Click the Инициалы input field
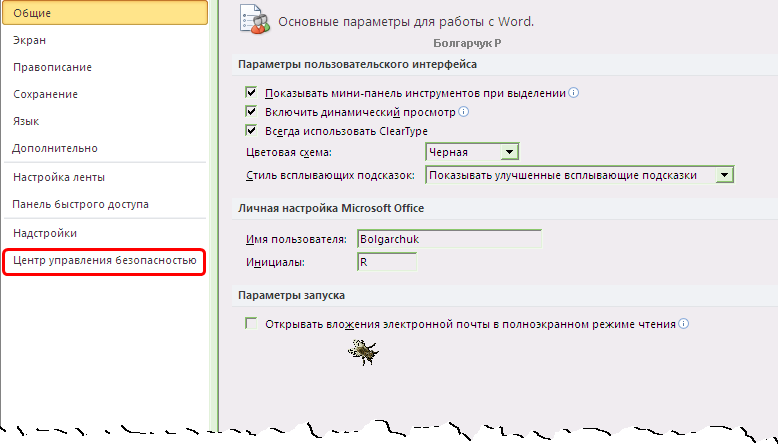This screenshot has width=778, height=446. [387, 262]
